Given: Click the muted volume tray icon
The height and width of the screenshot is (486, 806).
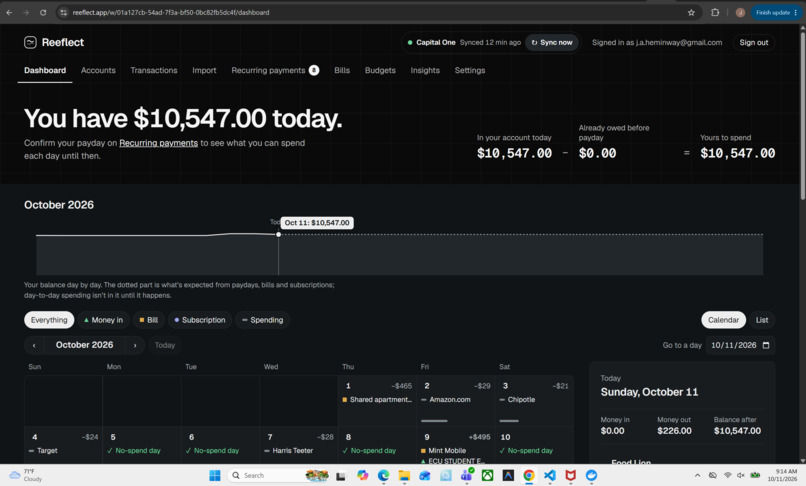Looking at the screenshot, I should point(741,475).
